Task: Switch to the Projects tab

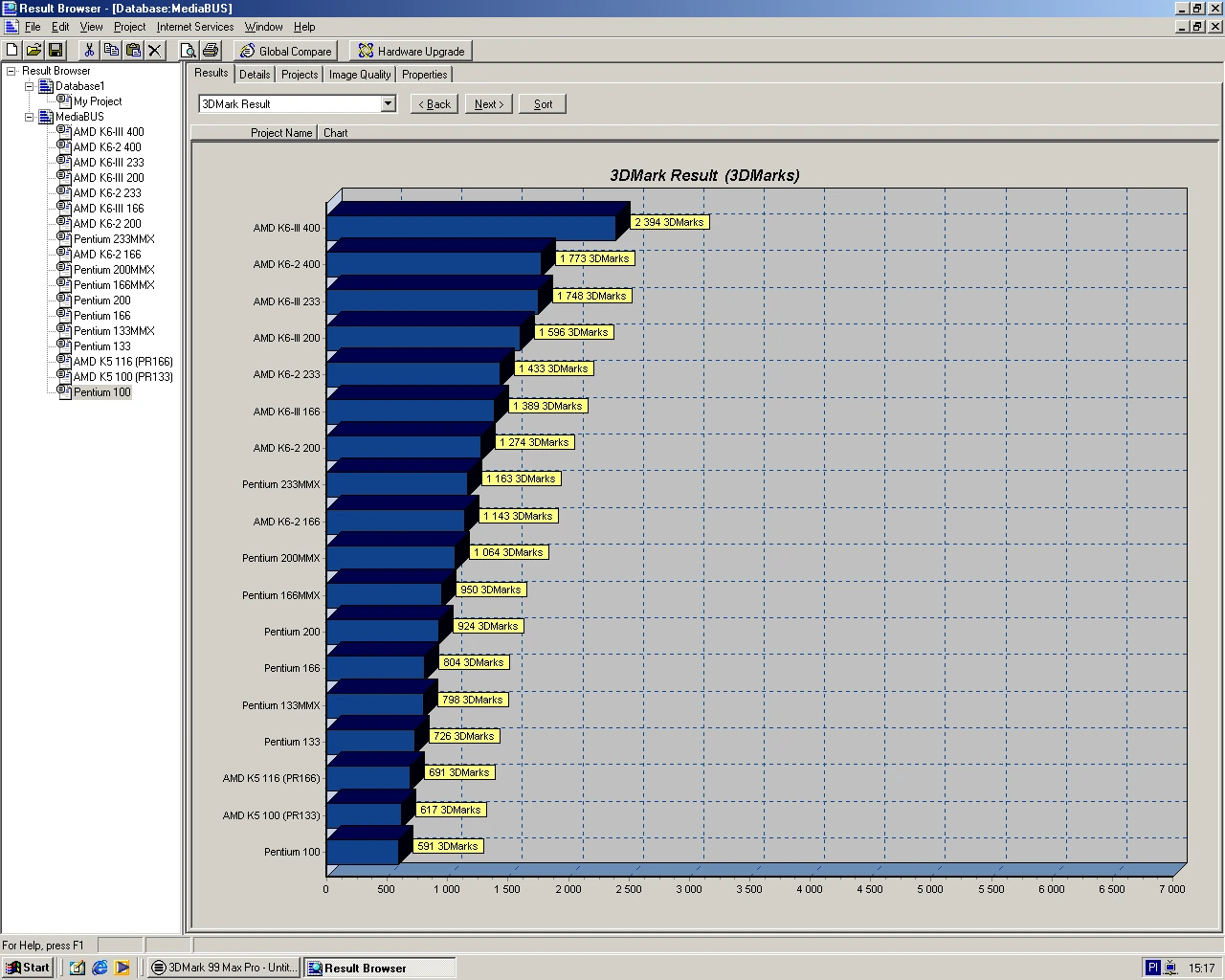Action: [x=300, y=75]
